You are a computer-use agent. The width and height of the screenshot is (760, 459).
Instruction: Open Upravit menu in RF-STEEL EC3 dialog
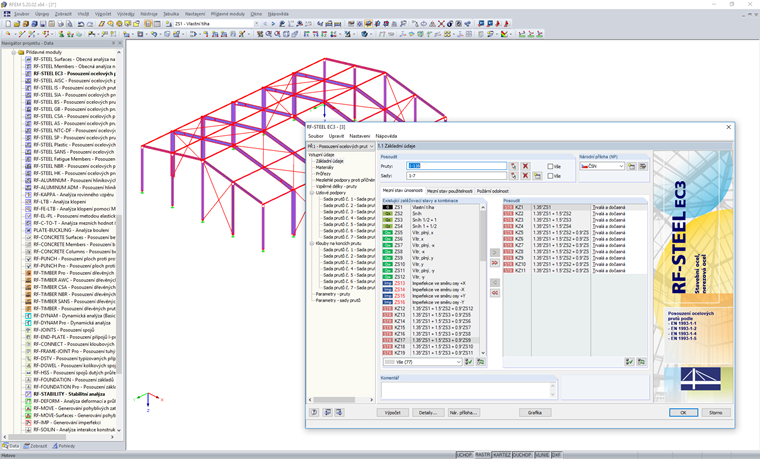(336, 136)
